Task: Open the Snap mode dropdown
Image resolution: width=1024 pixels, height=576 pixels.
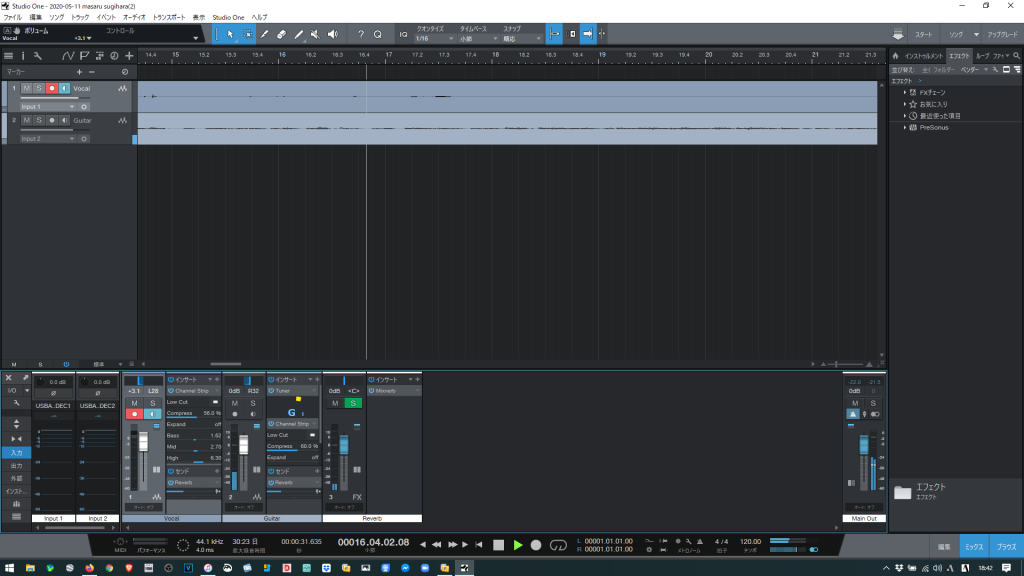Action: 521,39
